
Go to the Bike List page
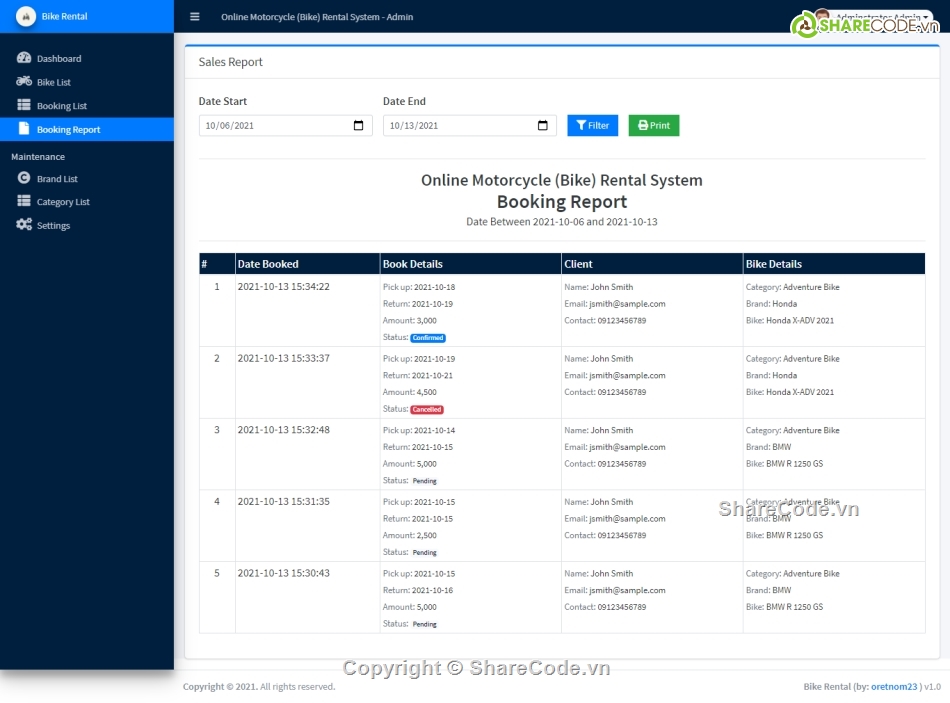coord(54,83)
